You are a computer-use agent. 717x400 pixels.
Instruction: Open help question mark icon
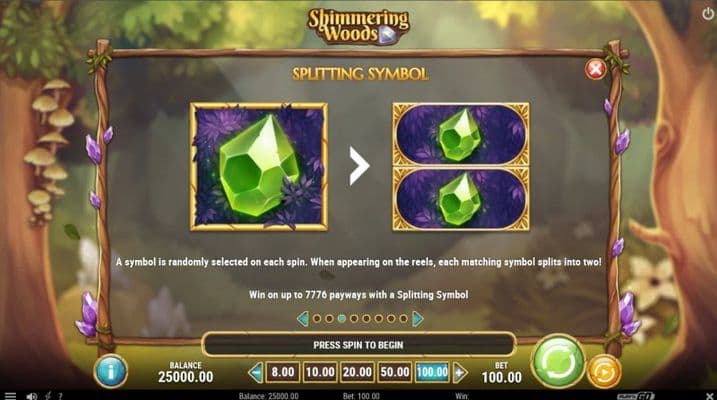[x=60, y=396]
